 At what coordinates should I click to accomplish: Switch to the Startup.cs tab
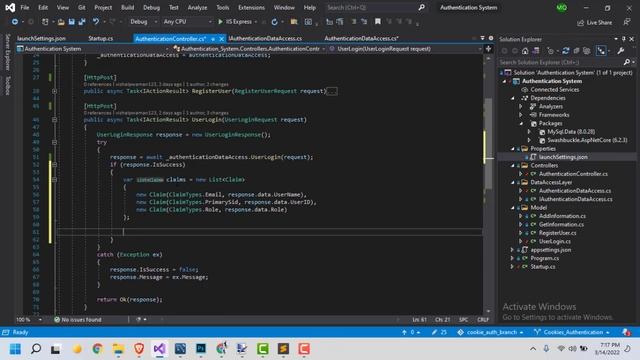[100, 39]
